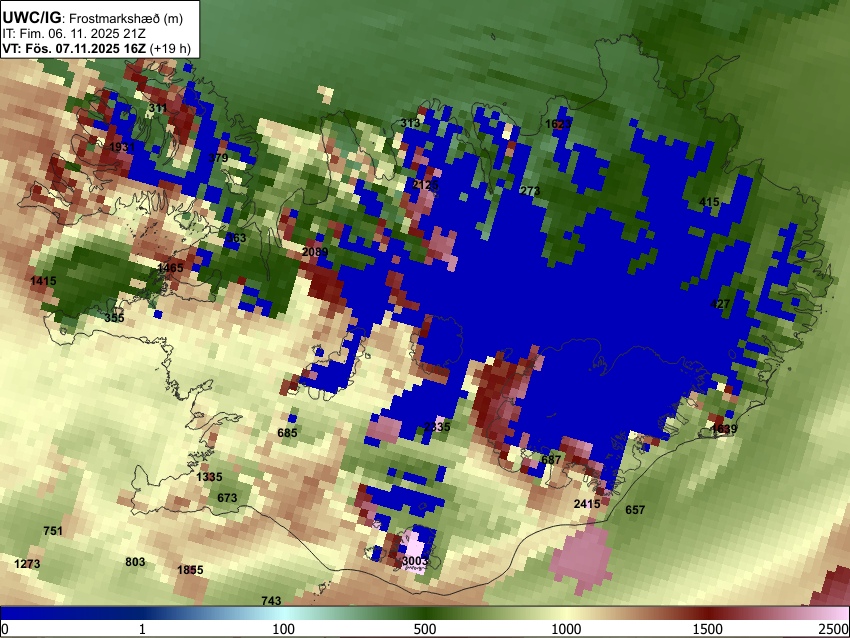The width and height of the screenshot is (850, 638).
Task: Click the map value 685
Action: click(x=287, y=433)
